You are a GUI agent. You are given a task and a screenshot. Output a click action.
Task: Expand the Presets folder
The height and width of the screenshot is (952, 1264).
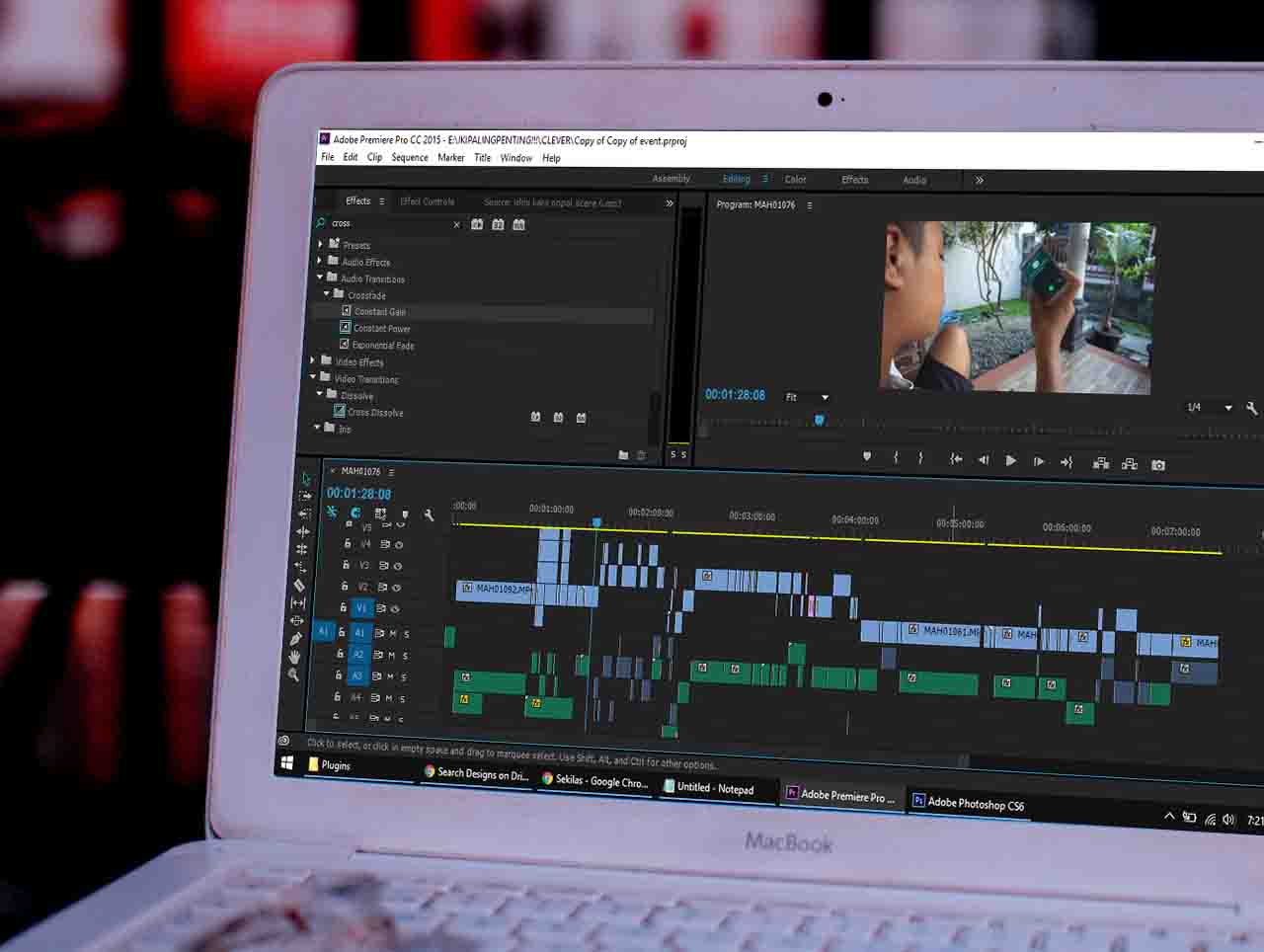pos(320,244)
